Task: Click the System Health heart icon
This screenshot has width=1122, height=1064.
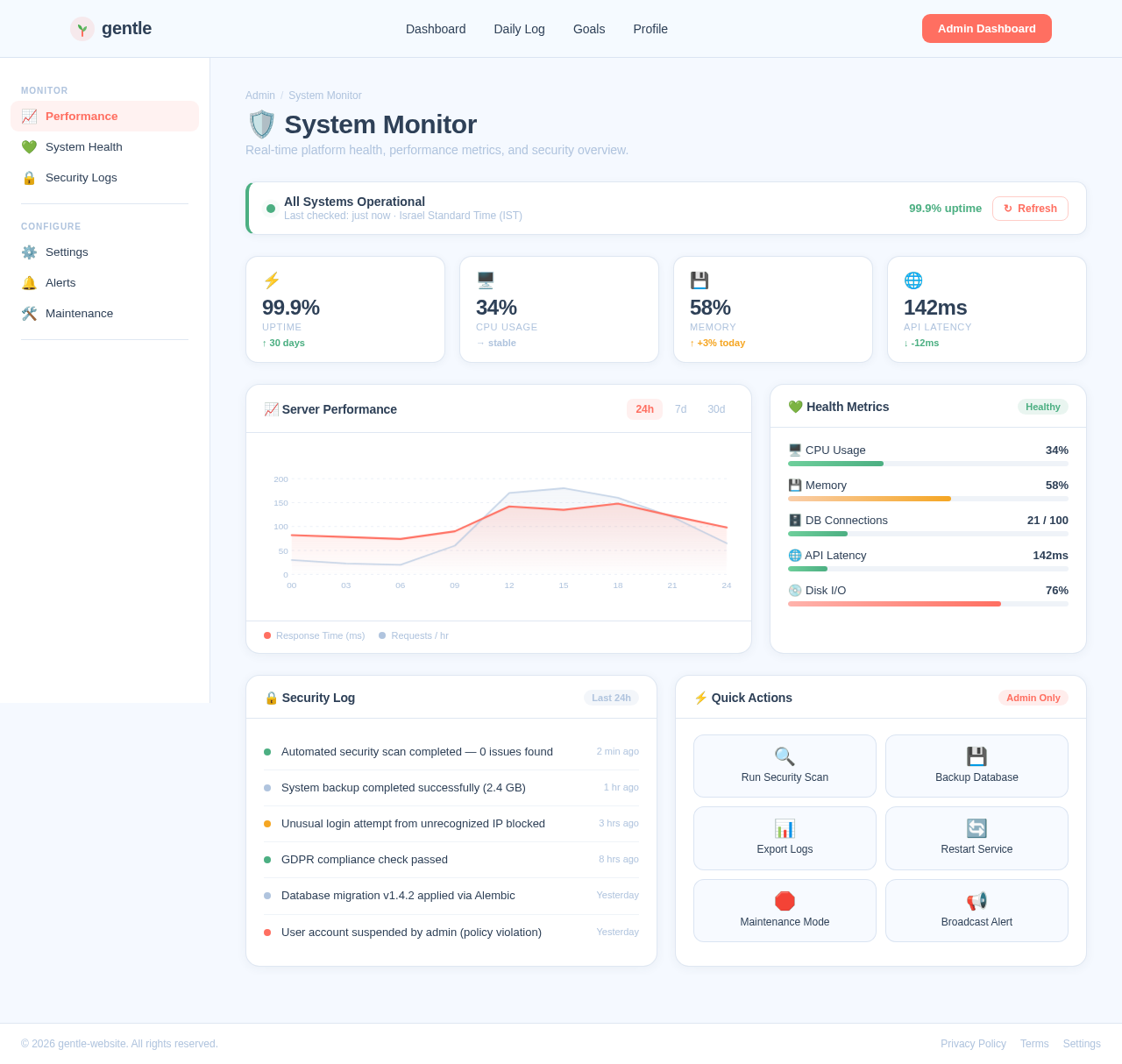Action: coord(29,146)
